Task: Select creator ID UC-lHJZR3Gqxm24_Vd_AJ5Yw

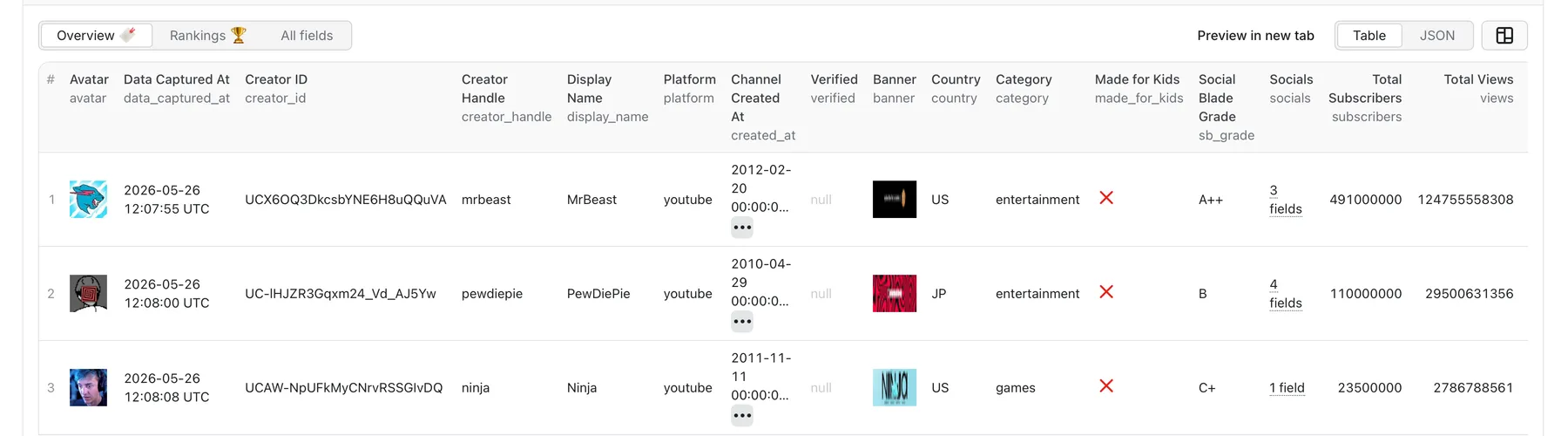Action: 341,294
